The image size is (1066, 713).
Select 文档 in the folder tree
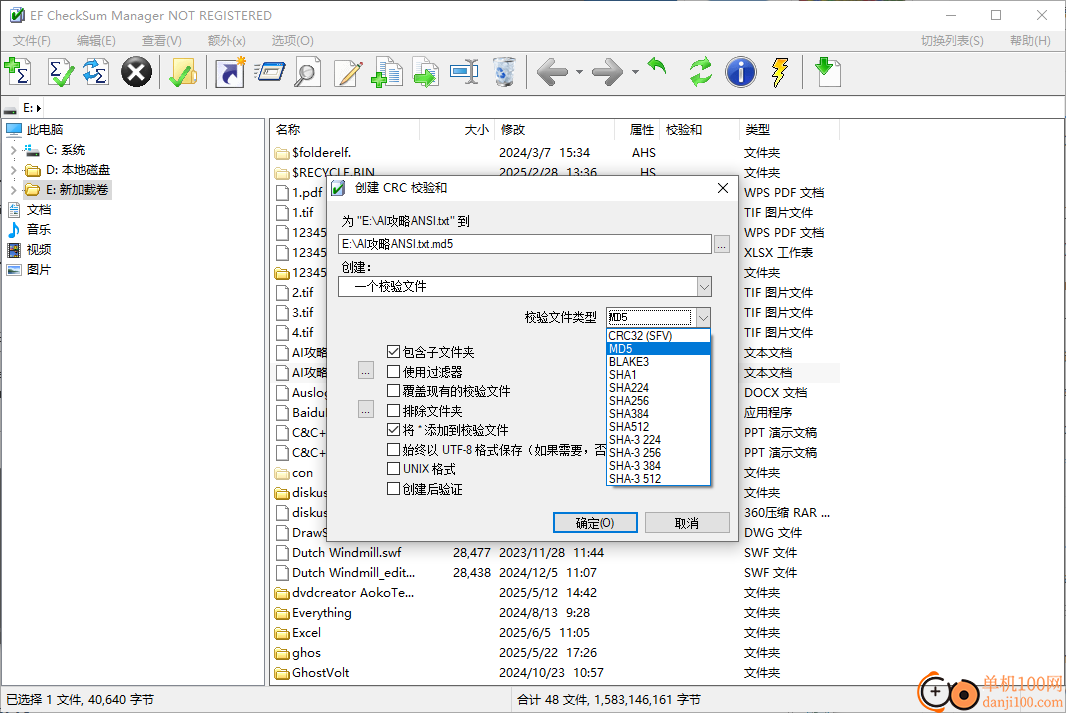(39, 209)
